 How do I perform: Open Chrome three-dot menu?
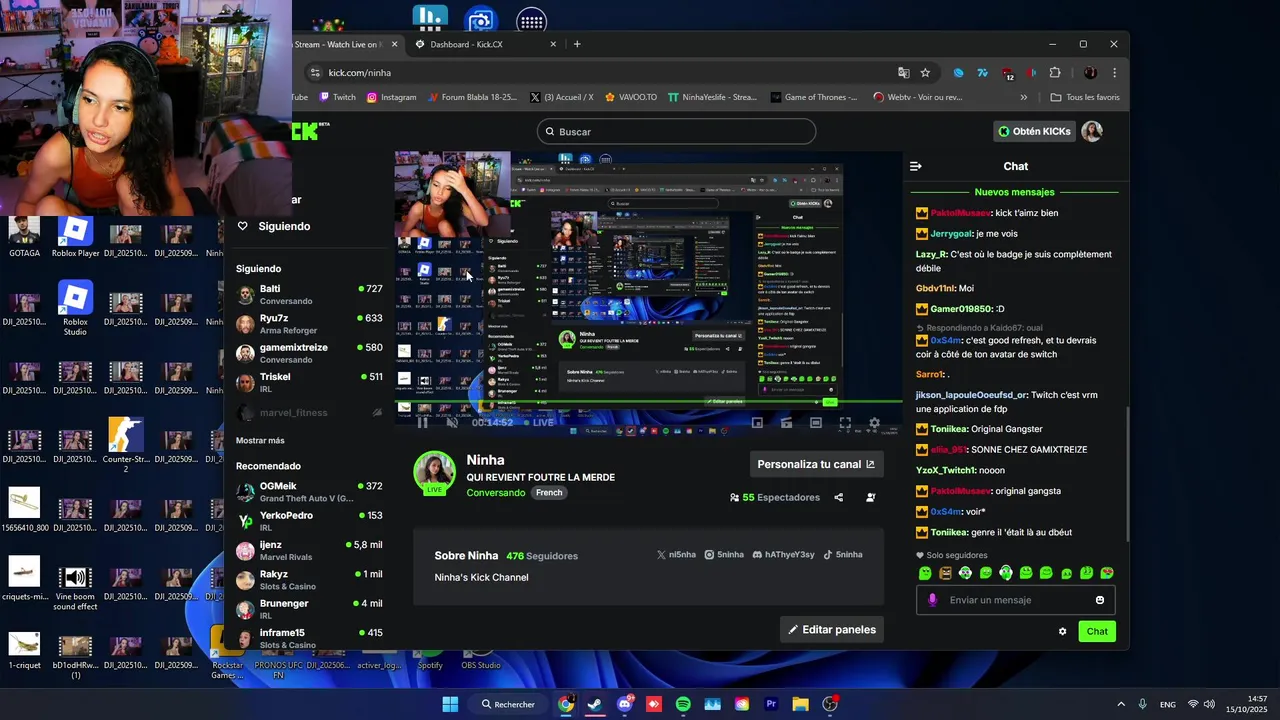tap(1114, 73)
